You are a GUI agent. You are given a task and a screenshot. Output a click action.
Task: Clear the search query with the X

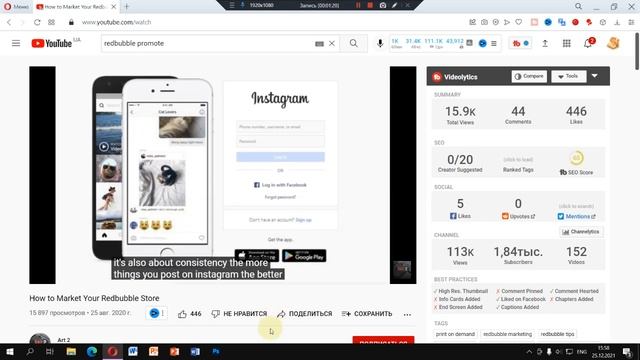[332, 43]
